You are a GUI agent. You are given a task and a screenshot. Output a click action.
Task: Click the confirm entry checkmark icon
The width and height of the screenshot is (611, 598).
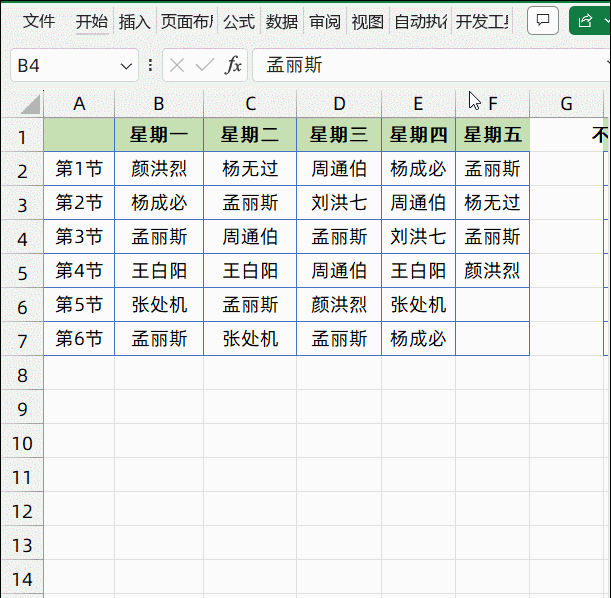[x=205, y=66]
